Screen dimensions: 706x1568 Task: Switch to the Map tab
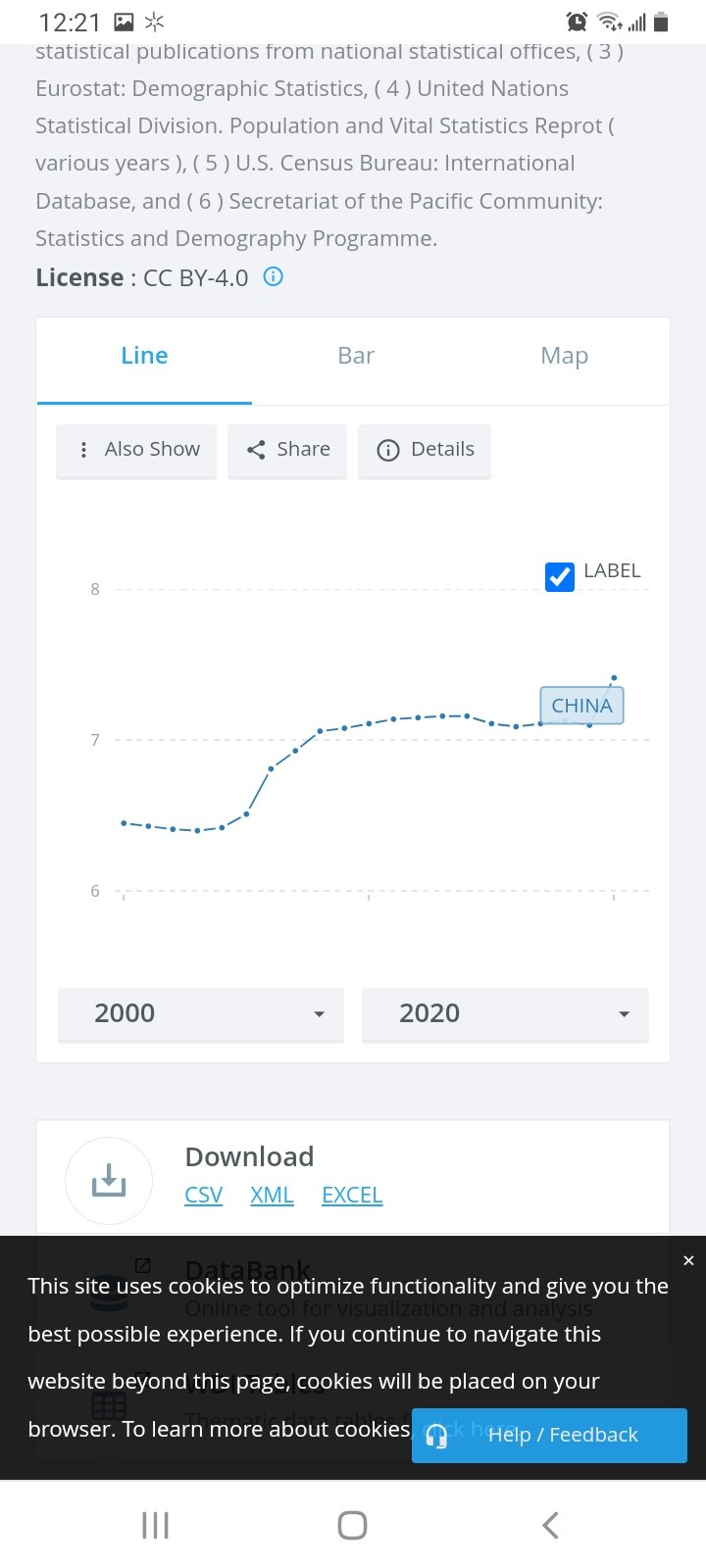tap(564, 356)
